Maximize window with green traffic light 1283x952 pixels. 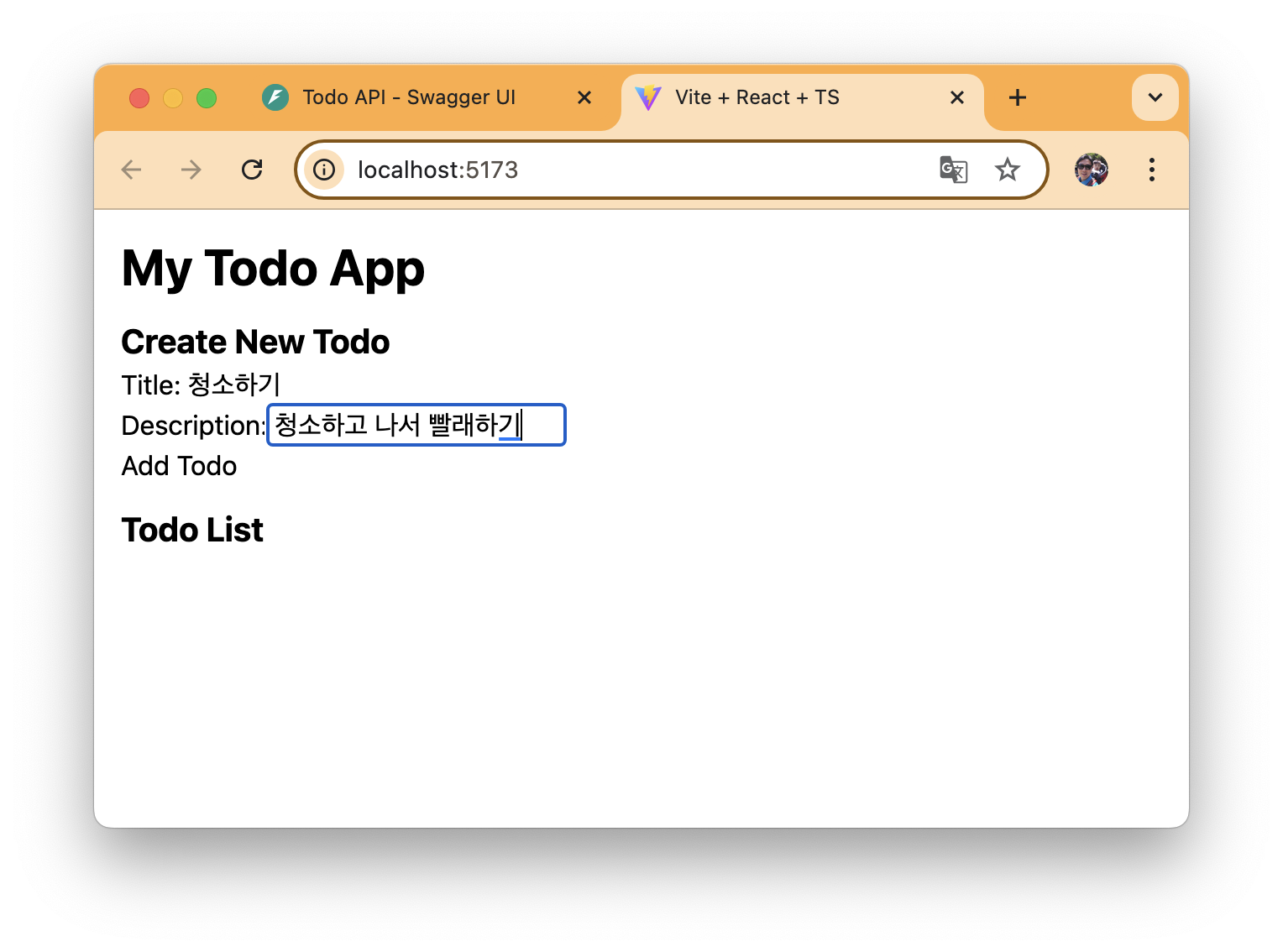[207, 98]
